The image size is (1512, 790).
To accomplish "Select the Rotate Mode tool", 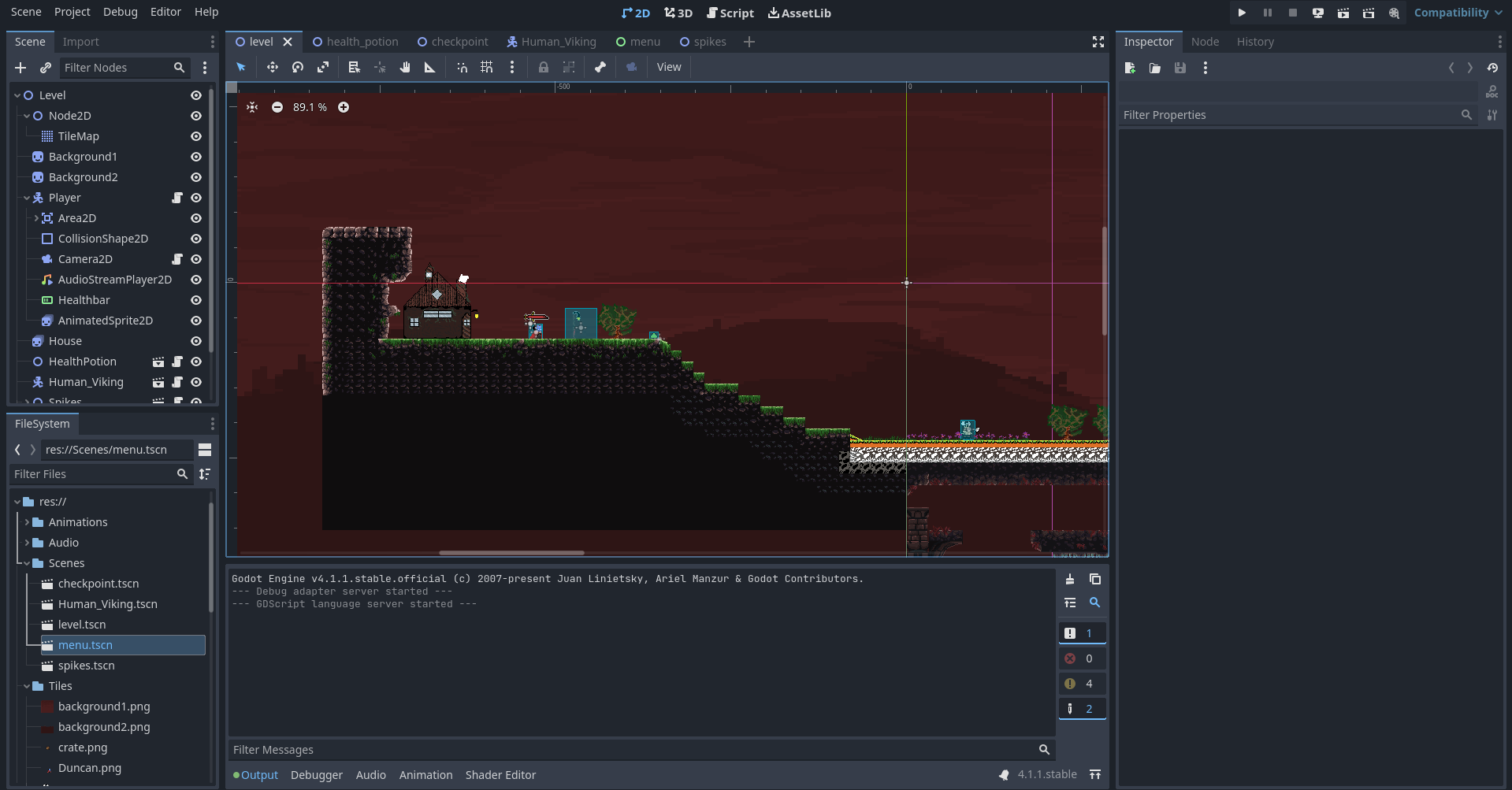I will [298, 68].
